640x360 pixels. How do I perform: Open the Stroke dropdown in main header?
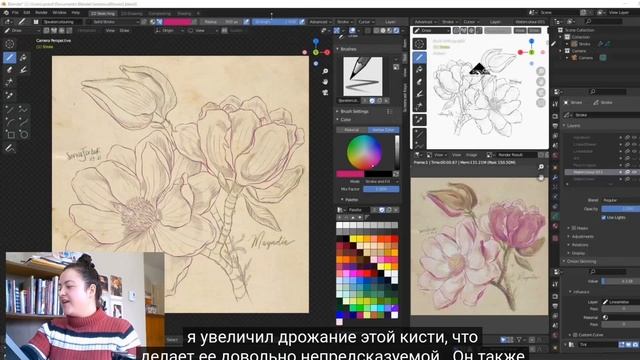click(x=345, y=22)
